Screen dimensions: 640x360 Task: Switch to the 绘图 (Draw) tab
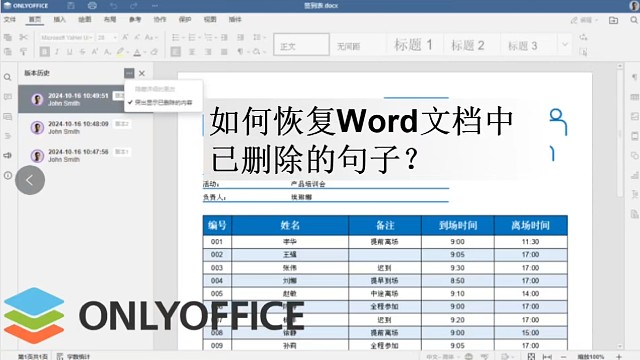(x=84, y=20)
